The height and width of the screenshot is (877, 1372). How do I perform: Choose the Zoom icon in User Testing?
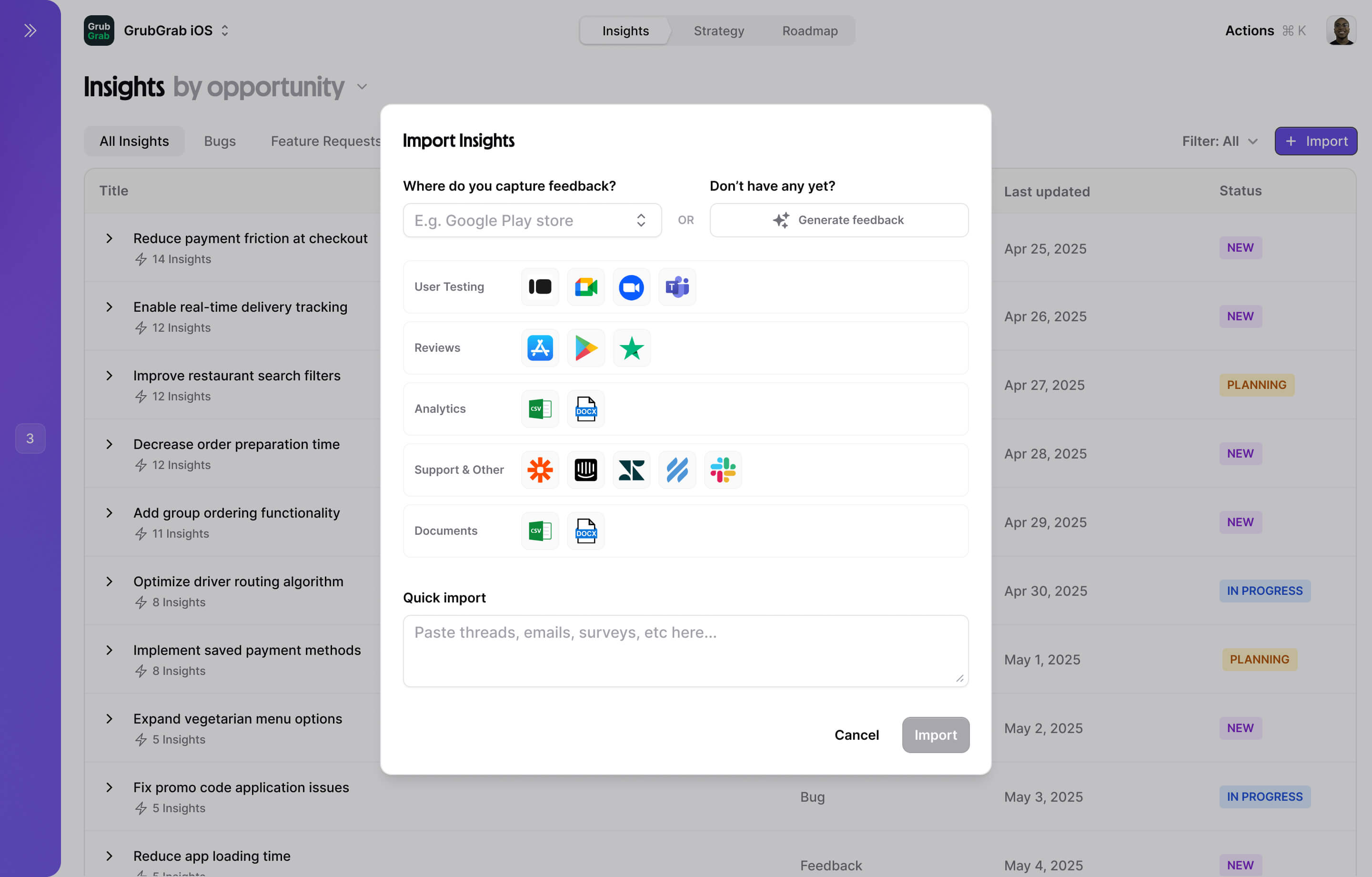point(631,287)
